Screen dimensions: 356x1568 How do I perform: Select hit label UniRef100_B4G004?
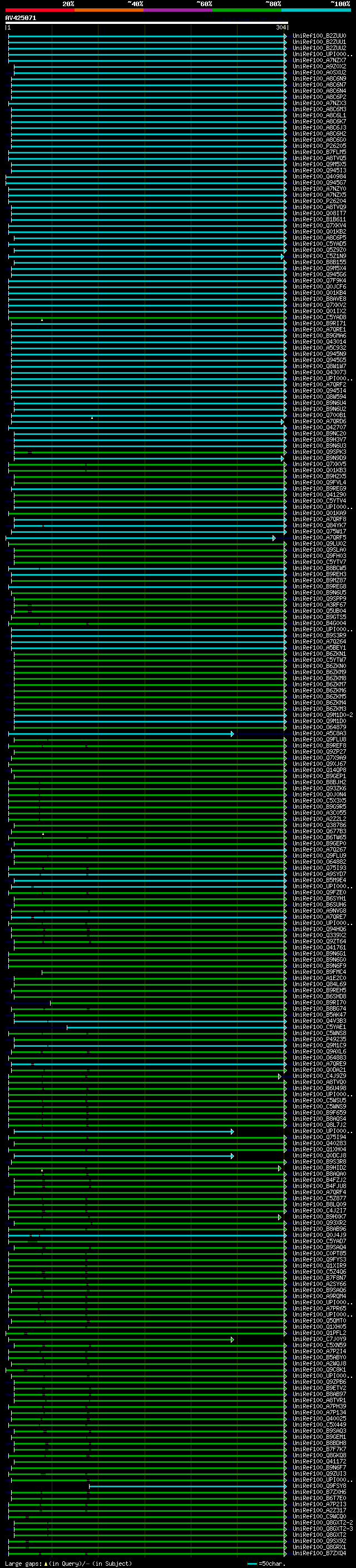(x=319, y=624)
